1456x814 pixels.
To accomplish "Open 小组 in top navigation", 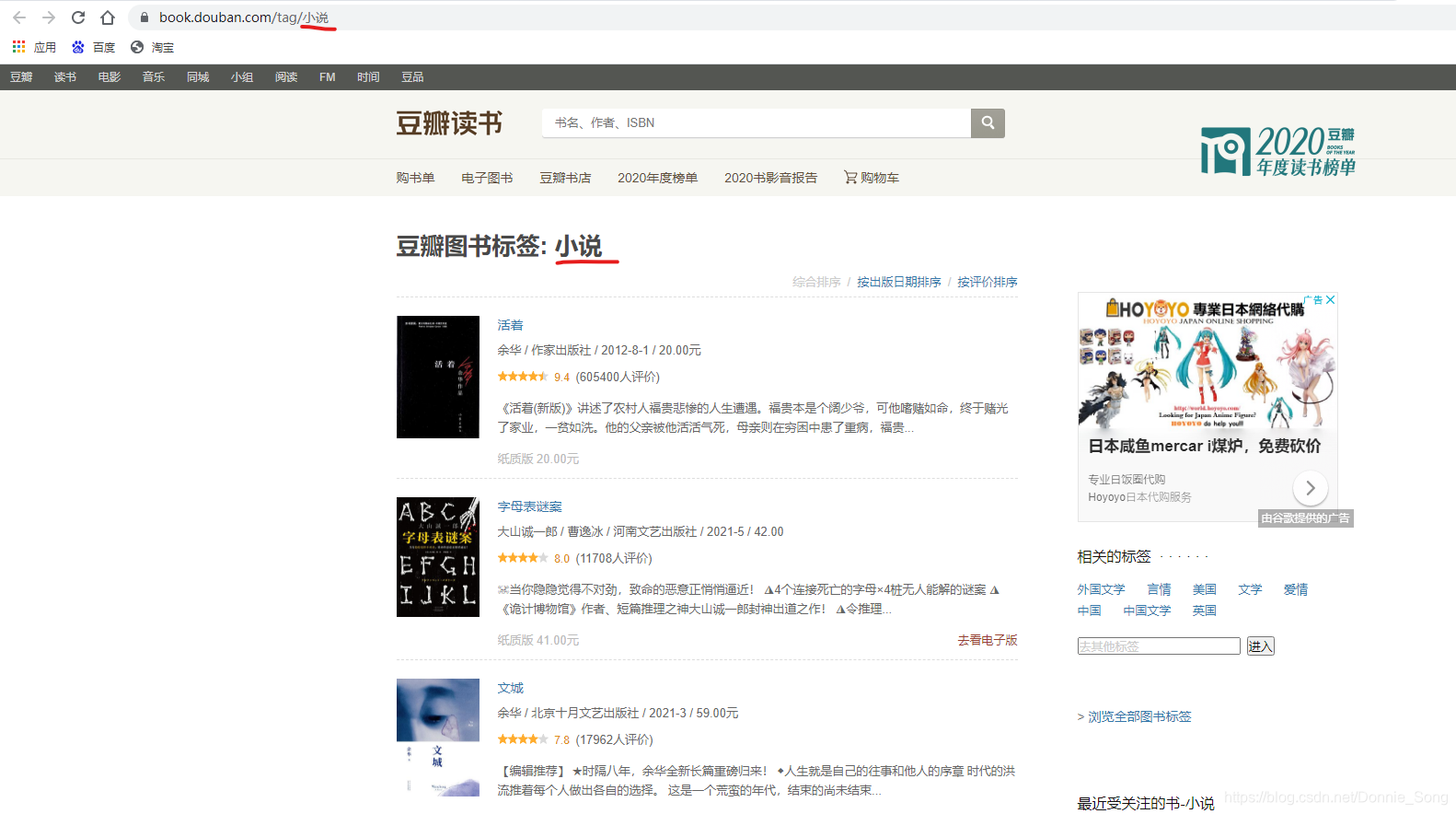I will click(242, 77).
